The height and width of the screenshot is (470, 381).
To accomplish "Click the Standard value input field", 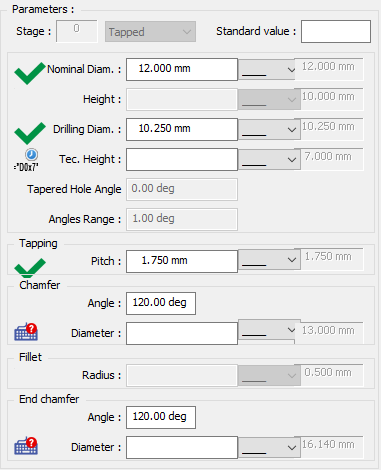I will pos(336,31).
